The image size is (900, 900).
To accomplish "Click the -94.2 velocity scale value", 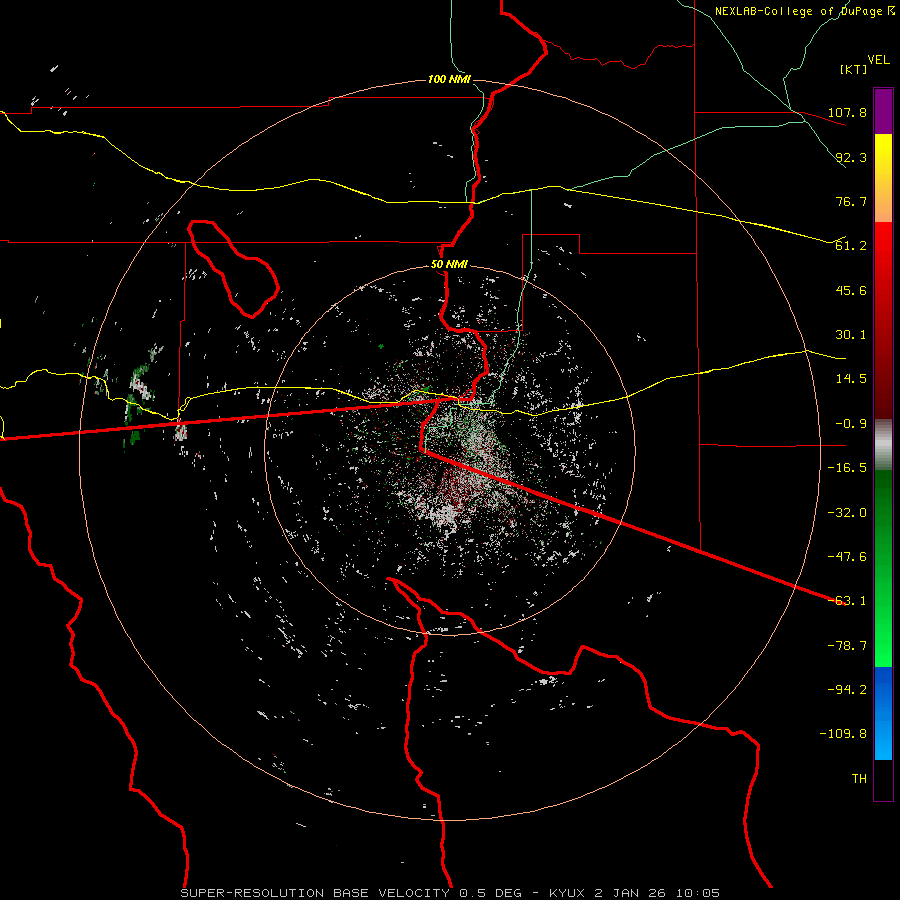I will pos(847,690).
